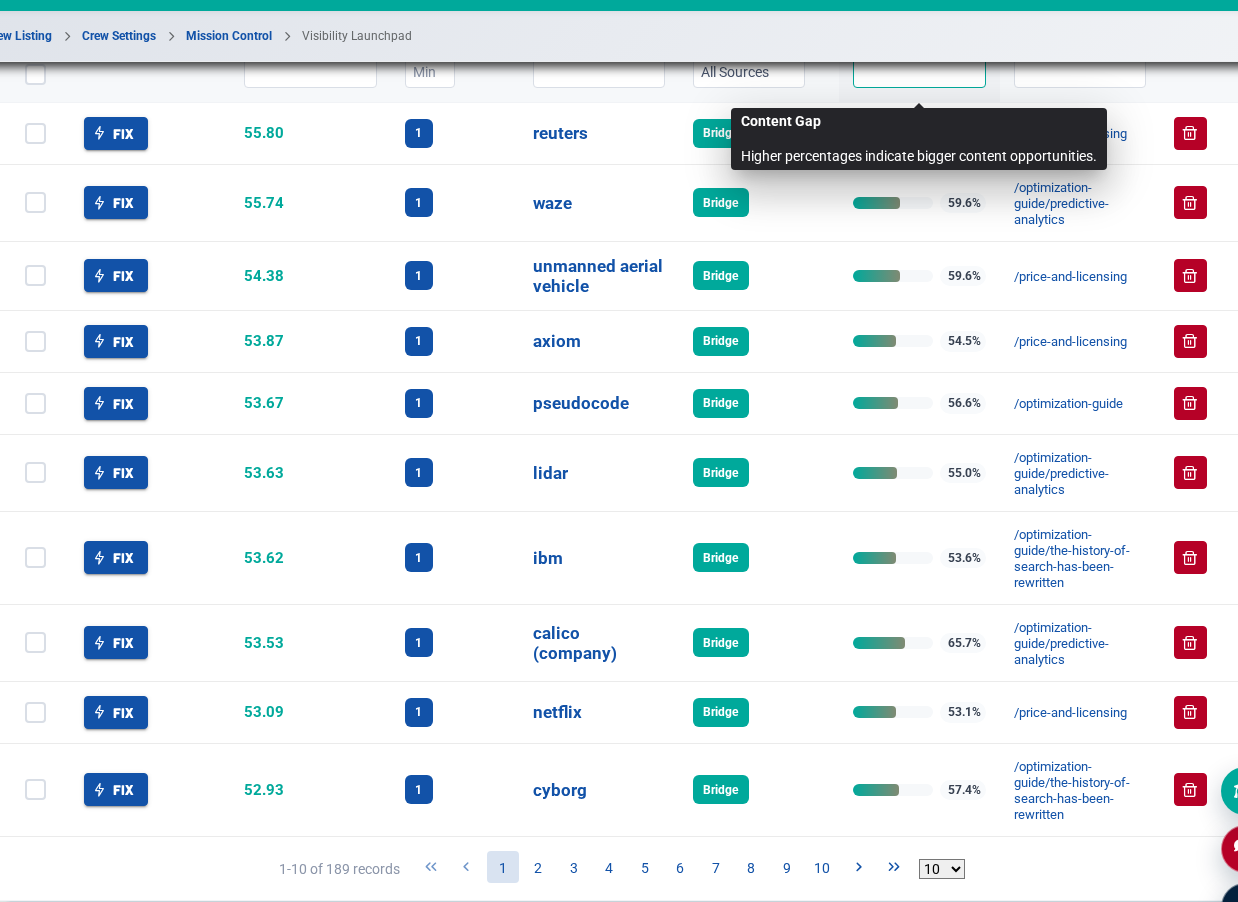Click FIX button for waze
Image resolution: width=1238 pixels, height=902 pixels.
tap(116, 203)
